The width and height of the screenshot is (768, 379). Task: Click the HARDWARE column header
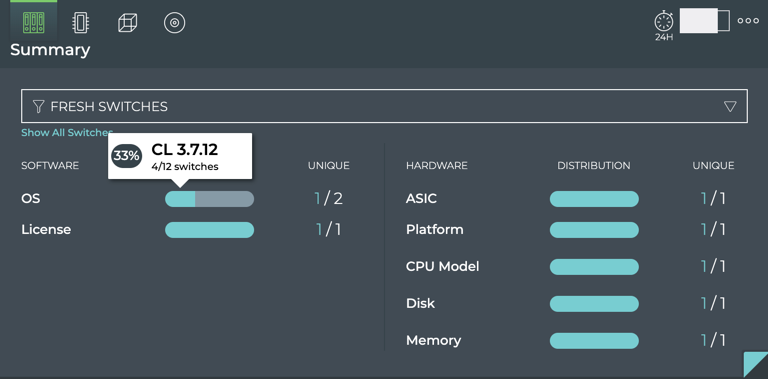pos(436,166)
